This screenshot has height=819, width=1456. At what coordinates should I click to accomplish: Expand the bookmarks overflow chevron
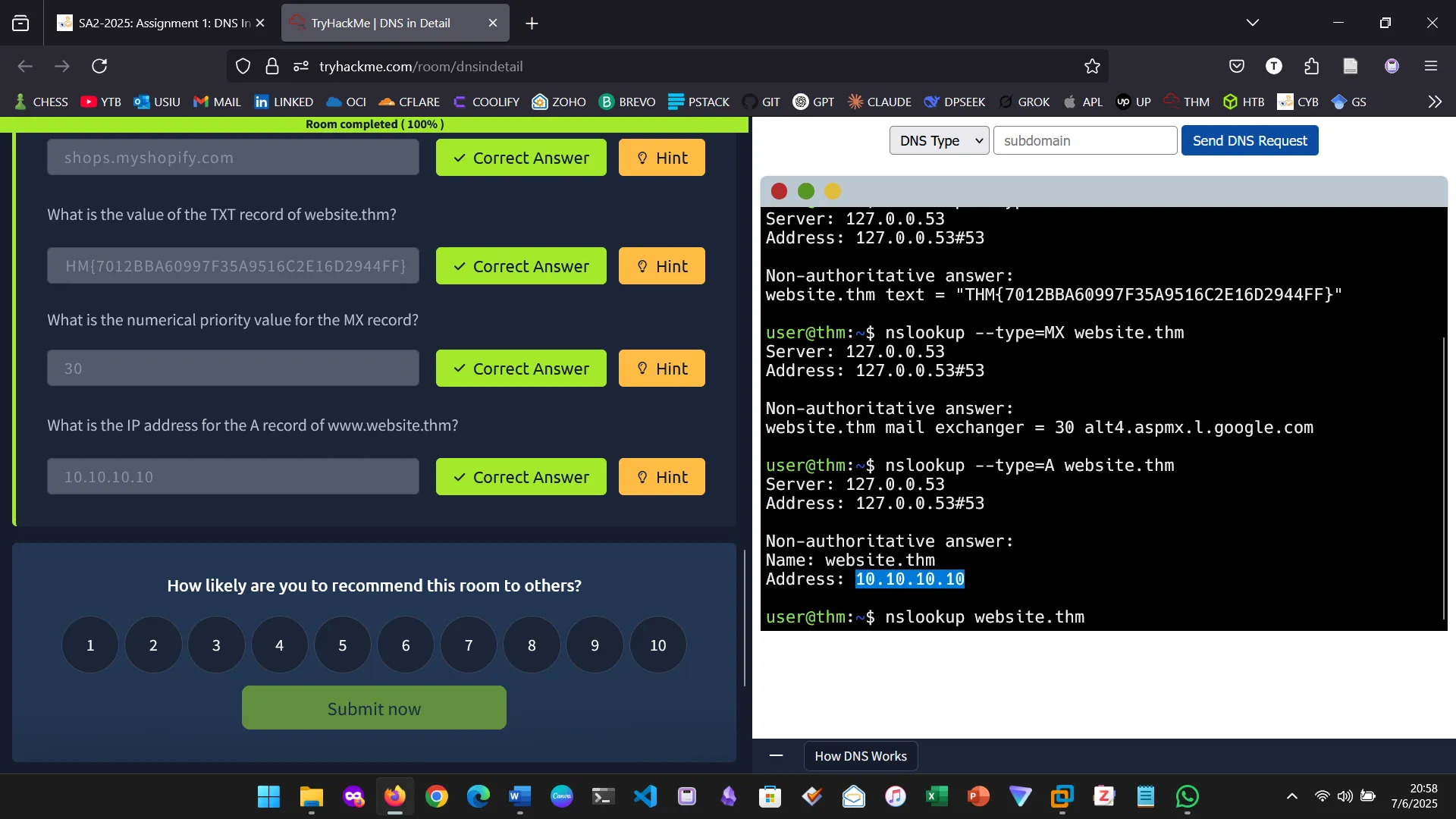[1435, 101]
